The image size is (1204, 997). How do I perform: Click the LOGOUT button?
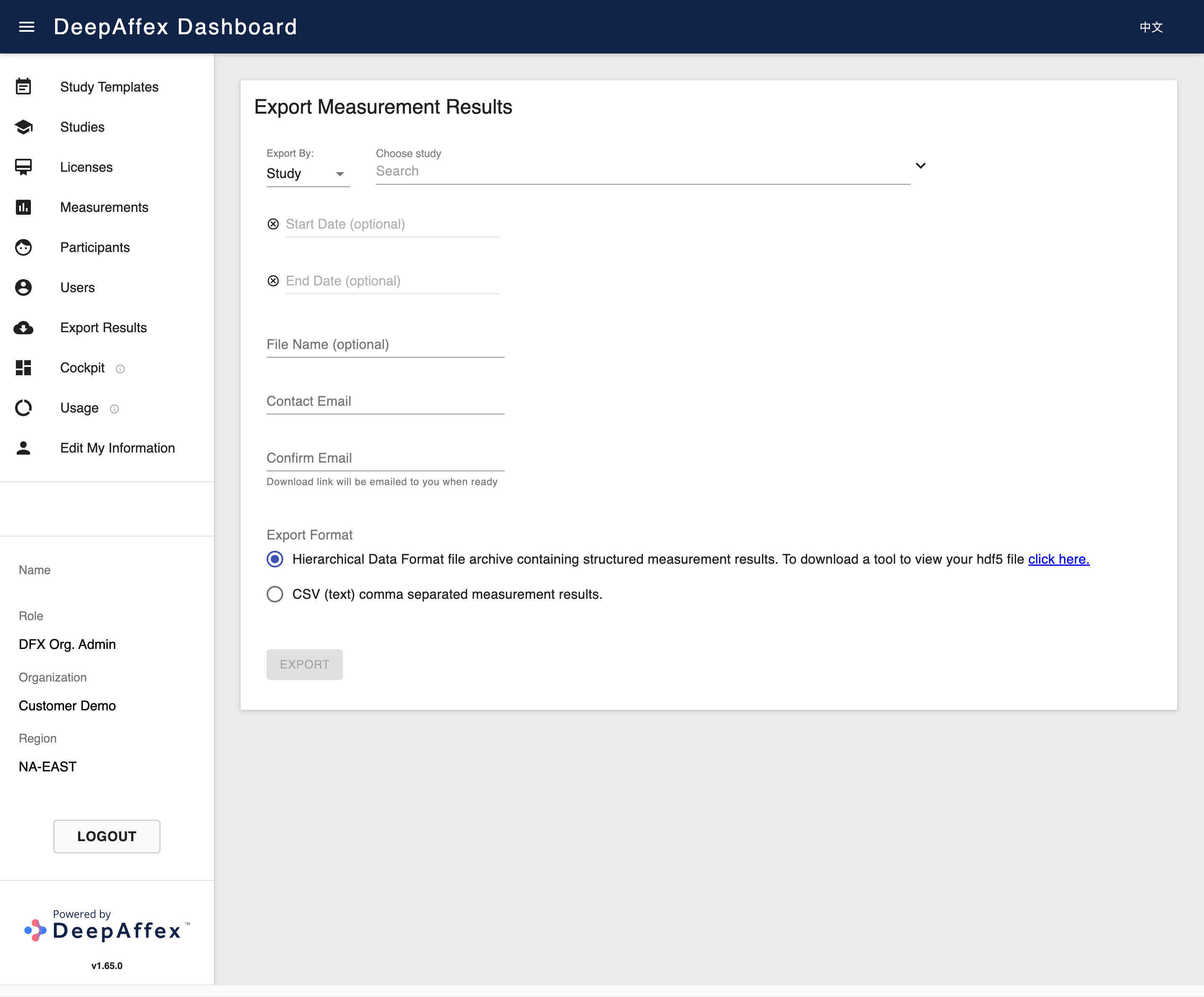(x=107, y=837)
